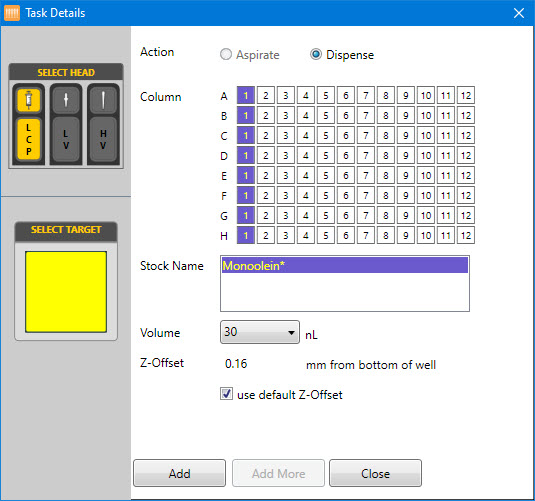The width and height of the screenshot is (535, 501).
Task: Select the Aspirate radio button
Action: click(226, 54)
